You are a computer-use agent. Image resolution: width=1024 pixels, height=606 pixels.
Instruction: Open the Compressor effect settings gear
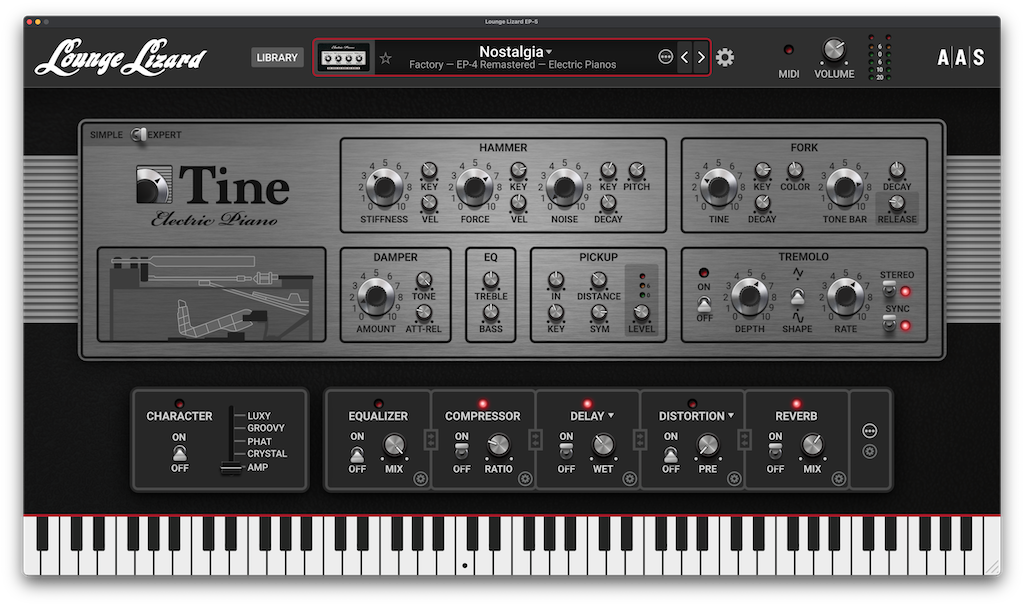coord(525,479)
